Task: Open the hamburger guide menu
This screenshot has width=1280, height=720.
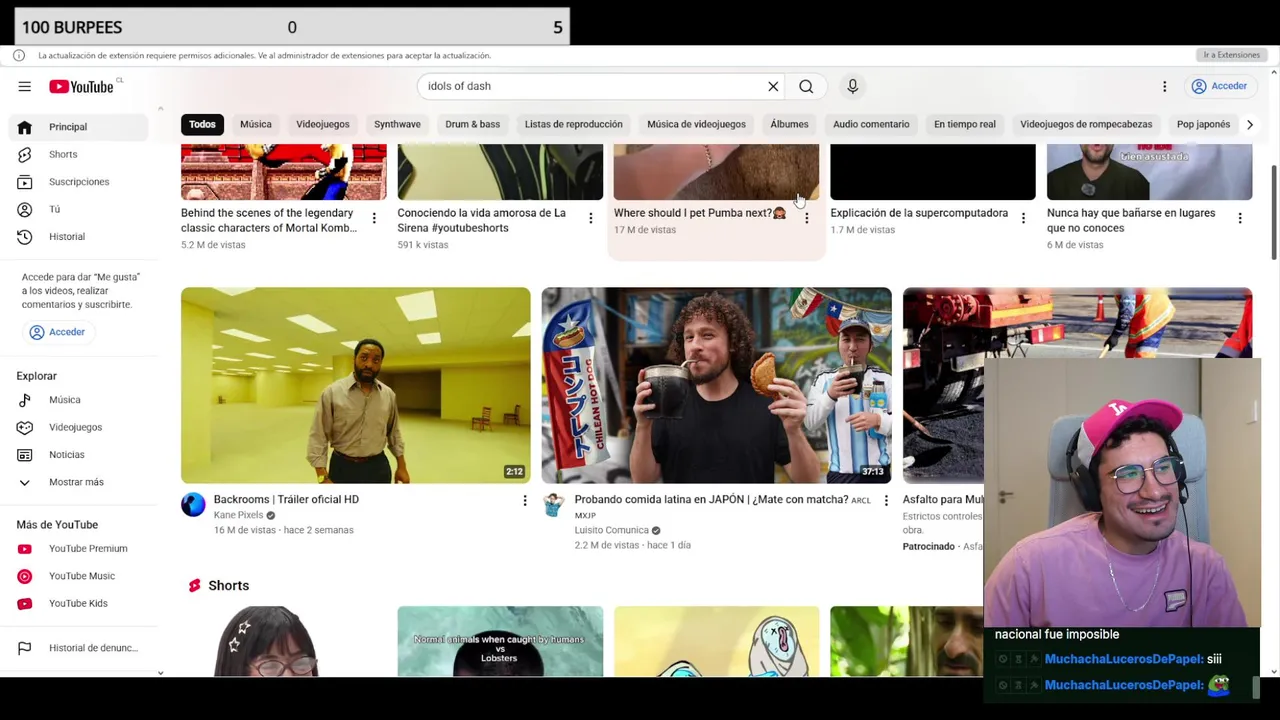Action: 24,86
